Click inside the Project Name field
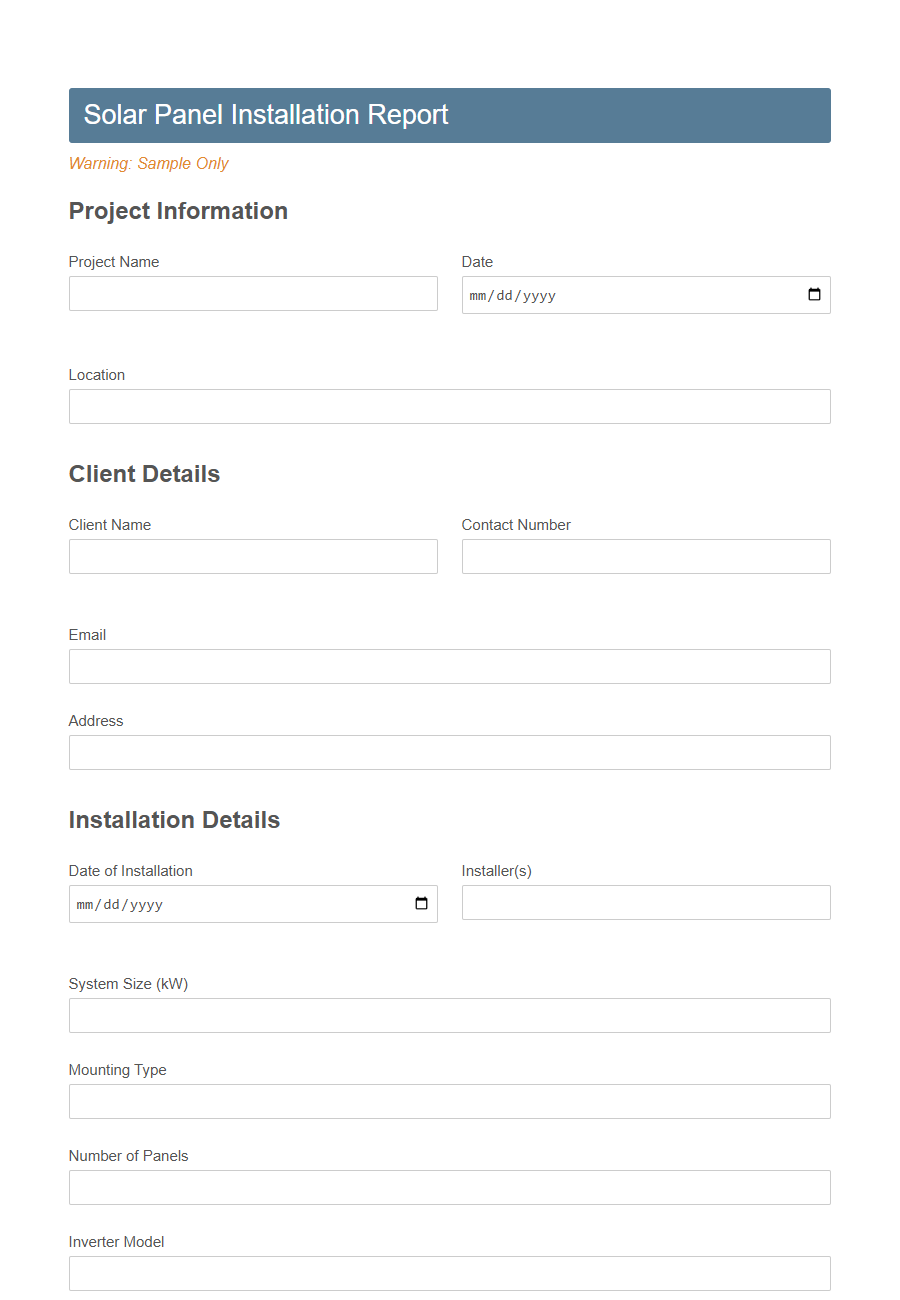The height and width of the screenshot is (1300, 900). click(x=250, y=293)
